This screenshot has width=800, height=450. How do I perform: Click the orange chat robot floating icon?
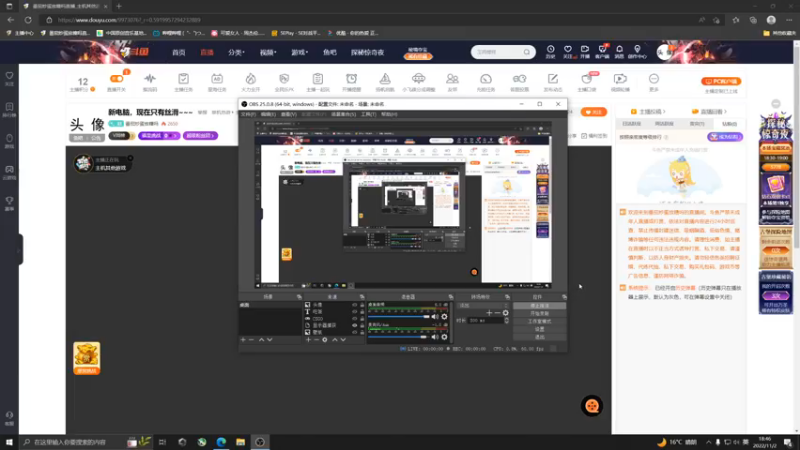pos(592,406)
